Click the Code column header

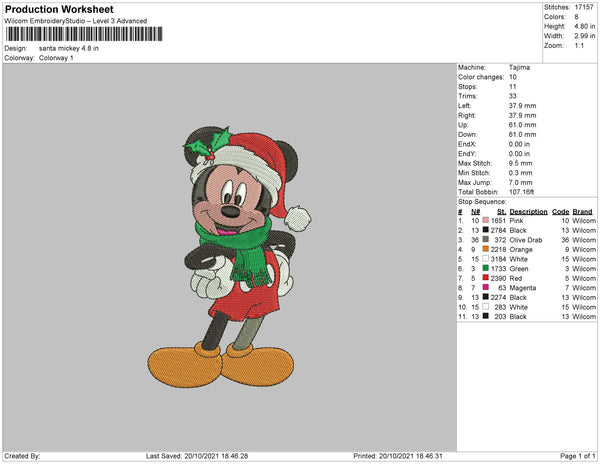point(561,212)
